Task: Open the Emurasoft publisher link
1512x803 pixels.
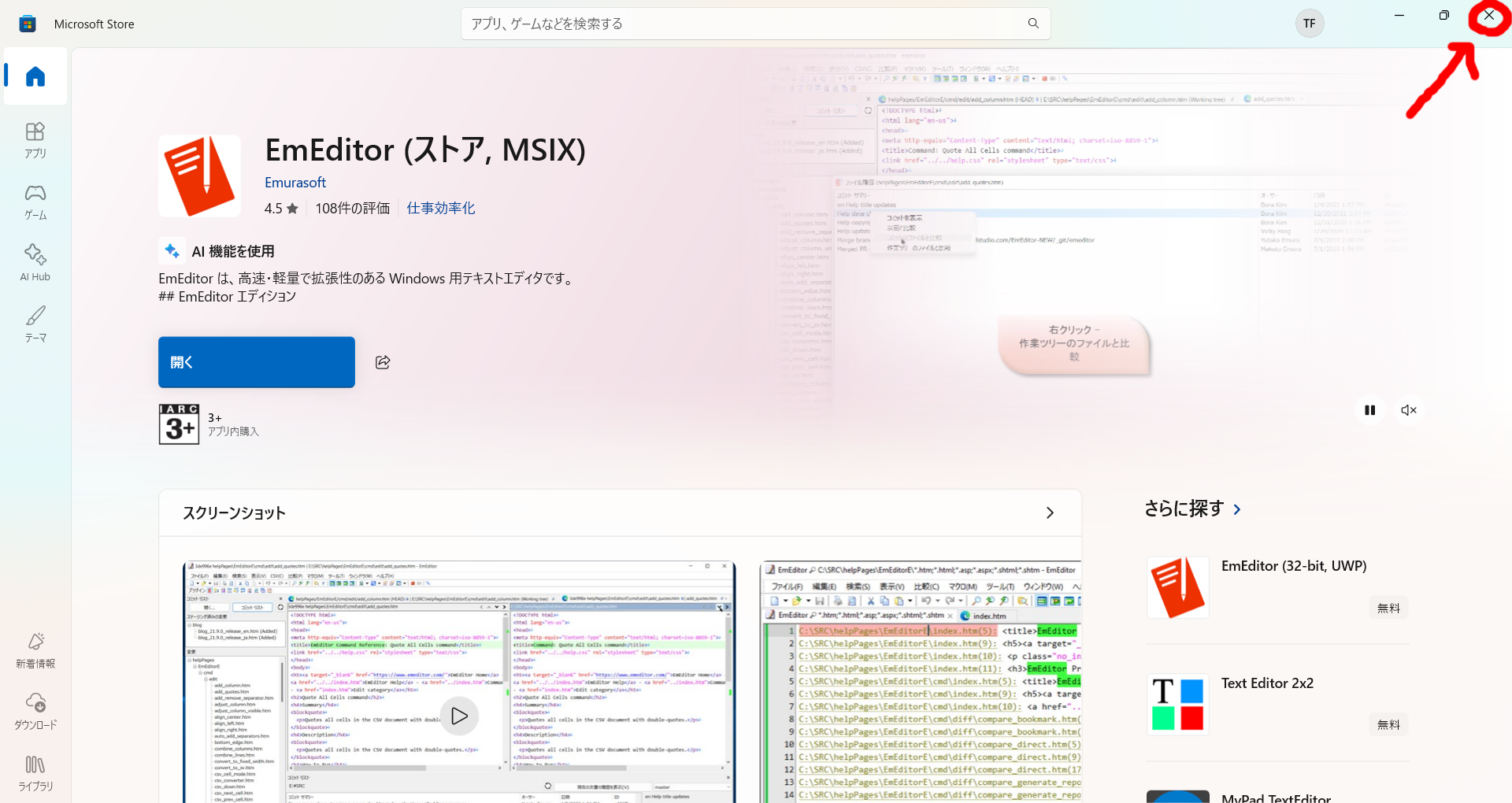Action: pyautogui.click(x=295, y=183)
